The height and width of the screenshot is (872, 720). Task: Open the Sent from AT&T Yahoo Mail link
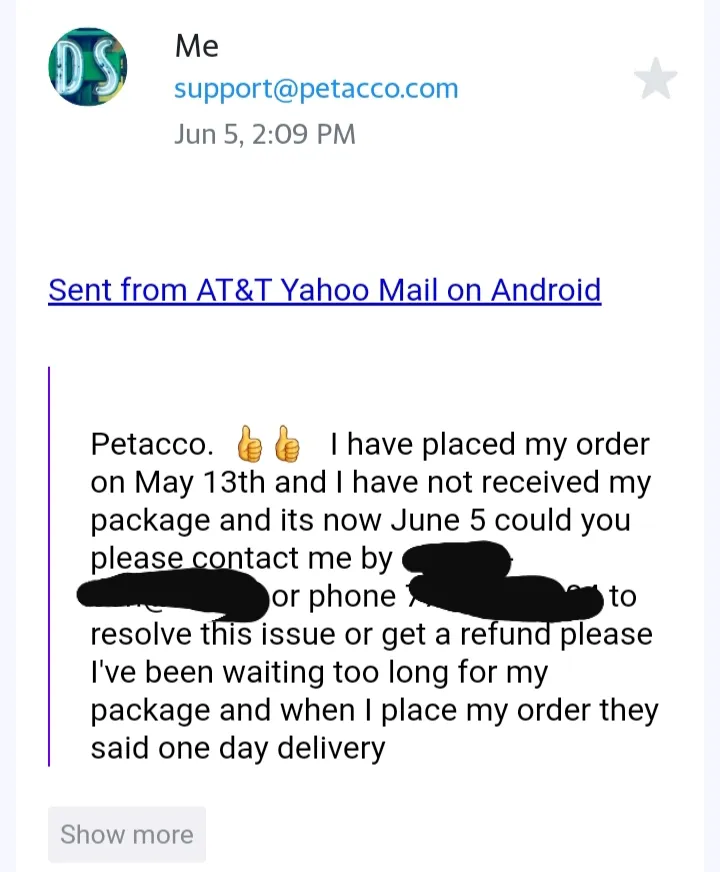point(325,290)
